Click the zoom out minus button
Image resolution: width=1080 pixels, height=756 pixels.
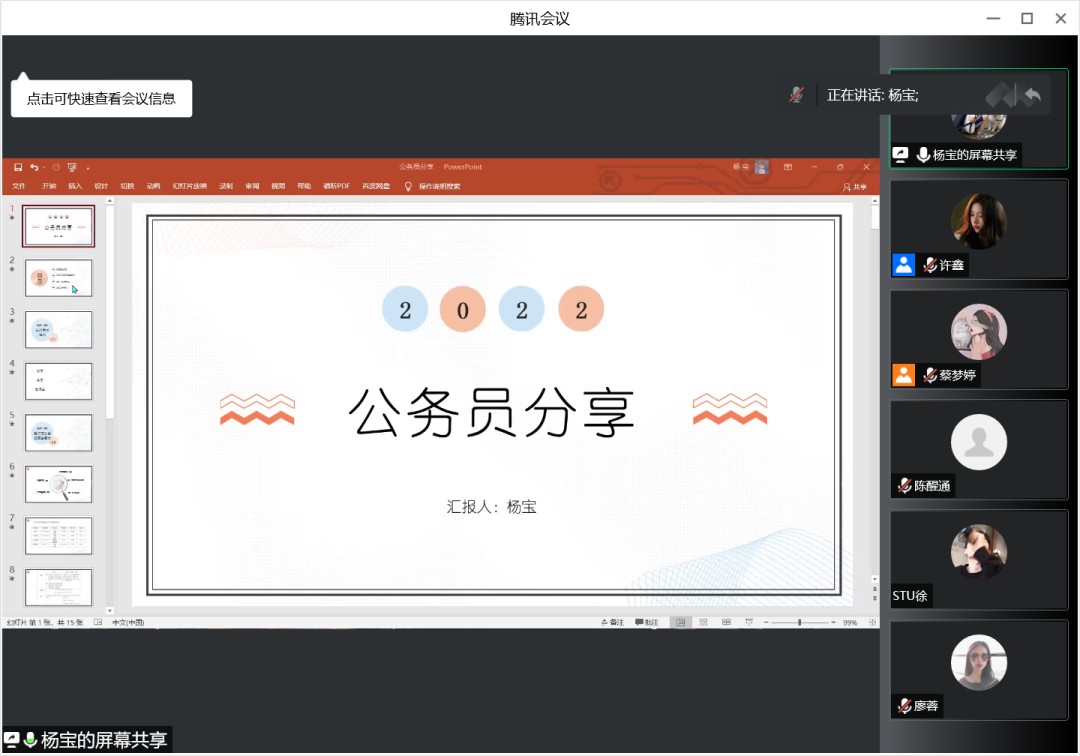(766, 622)
